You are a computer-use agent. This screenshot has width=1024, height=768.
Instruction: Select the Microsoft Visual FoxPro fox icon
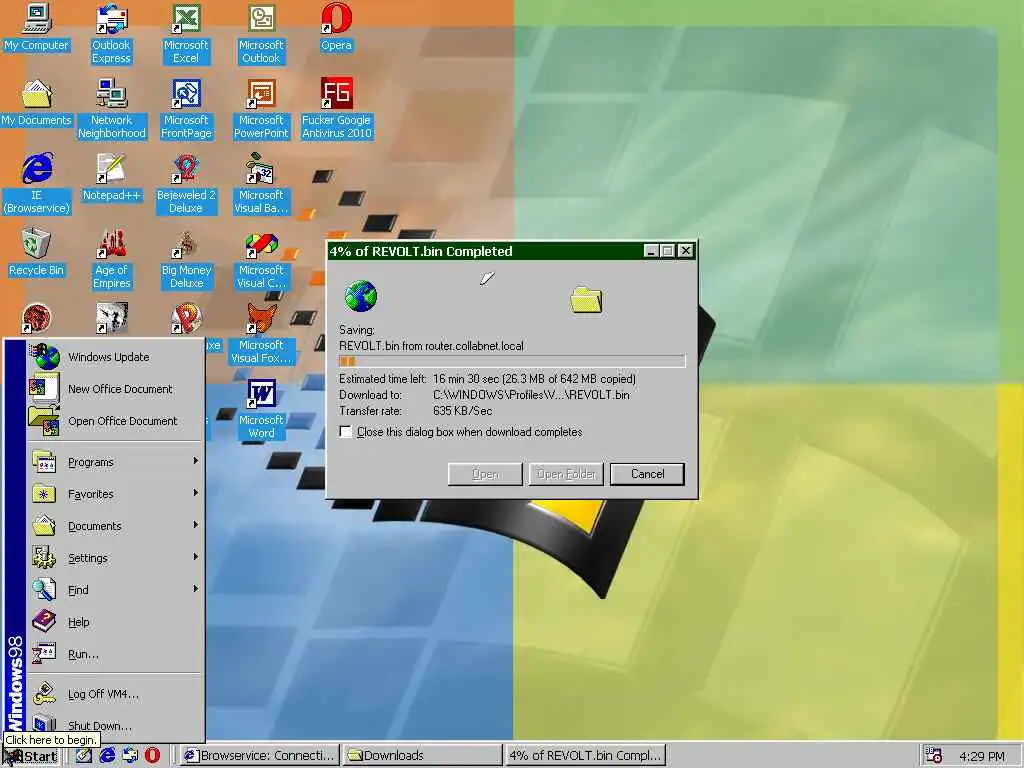[x=261, y=317]
